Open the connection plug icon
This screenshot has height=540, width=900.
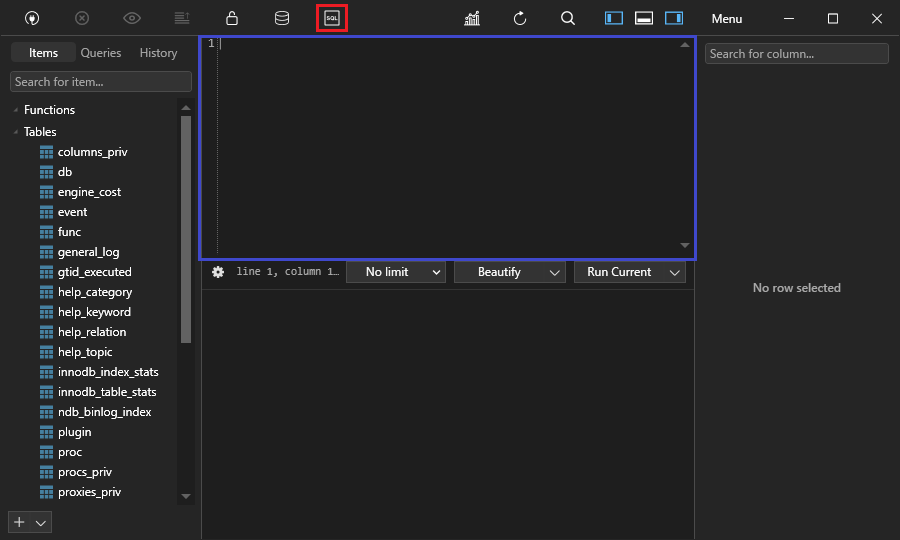32,18
